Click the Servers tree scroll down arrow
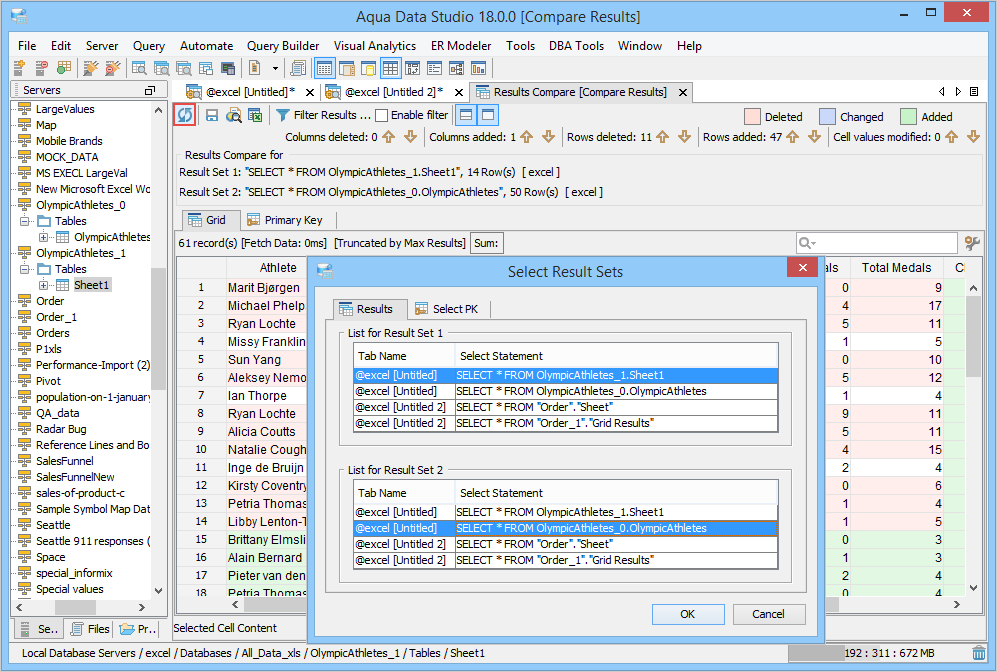 158,591
